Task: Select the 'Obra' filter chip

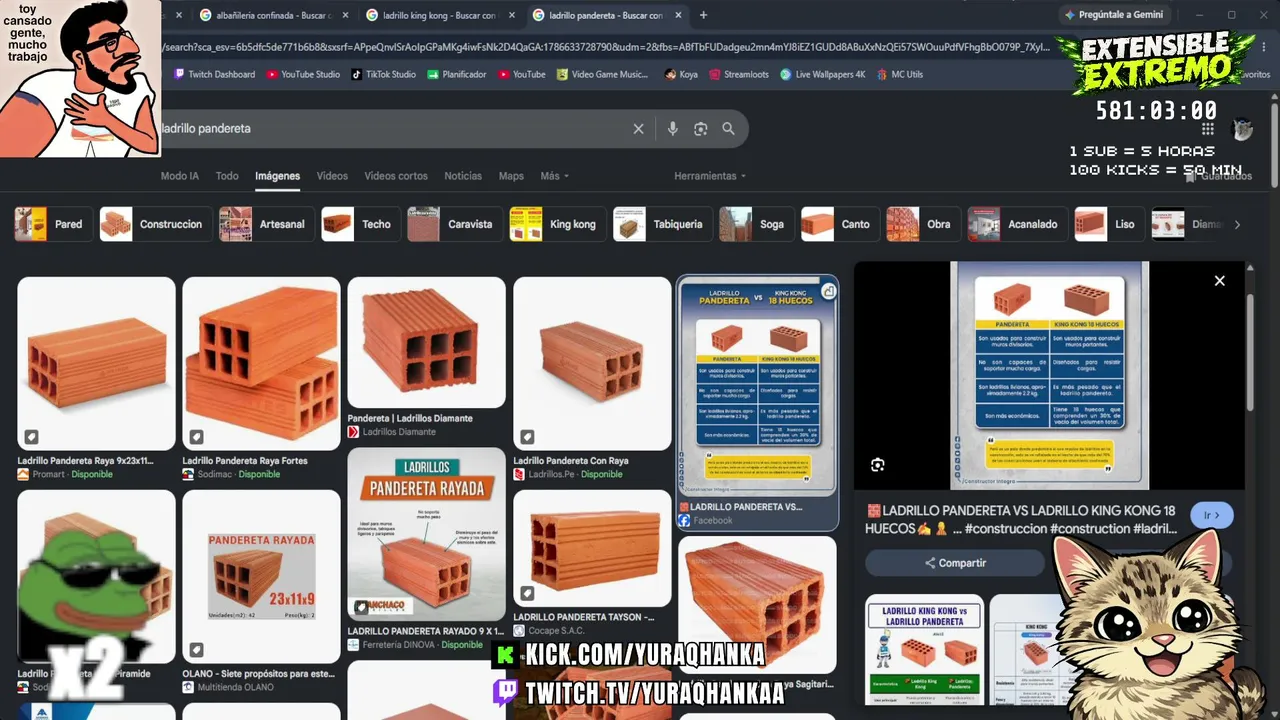Action: (922, 224)
